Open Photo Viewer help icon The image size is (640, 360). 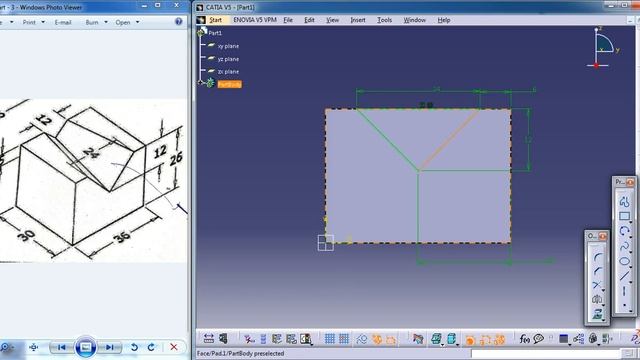coord(179,22)
